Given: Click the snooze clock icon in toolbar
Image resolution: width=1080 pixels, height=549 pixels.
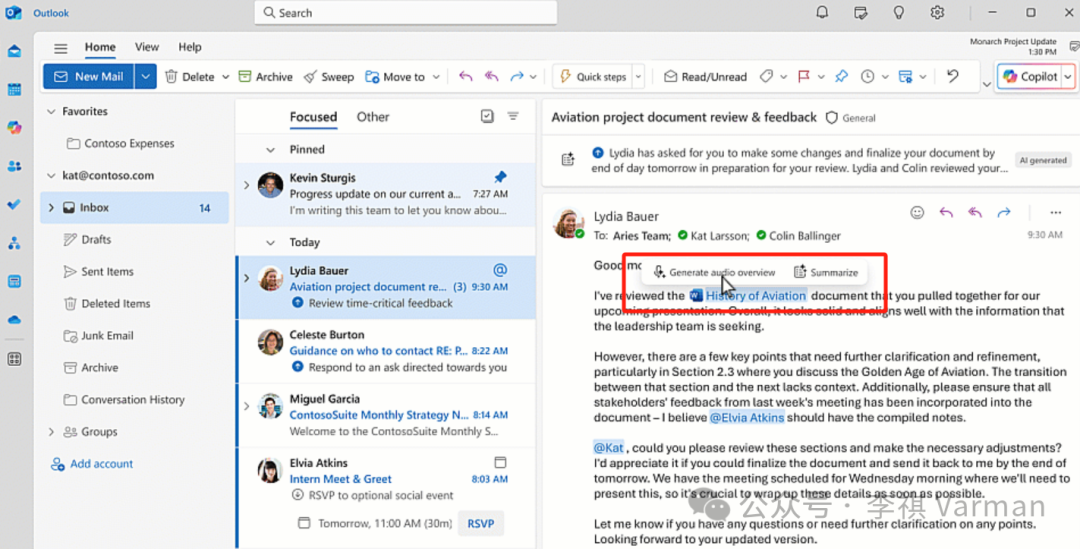Looking at the screenshot, I should coord(867,76).
